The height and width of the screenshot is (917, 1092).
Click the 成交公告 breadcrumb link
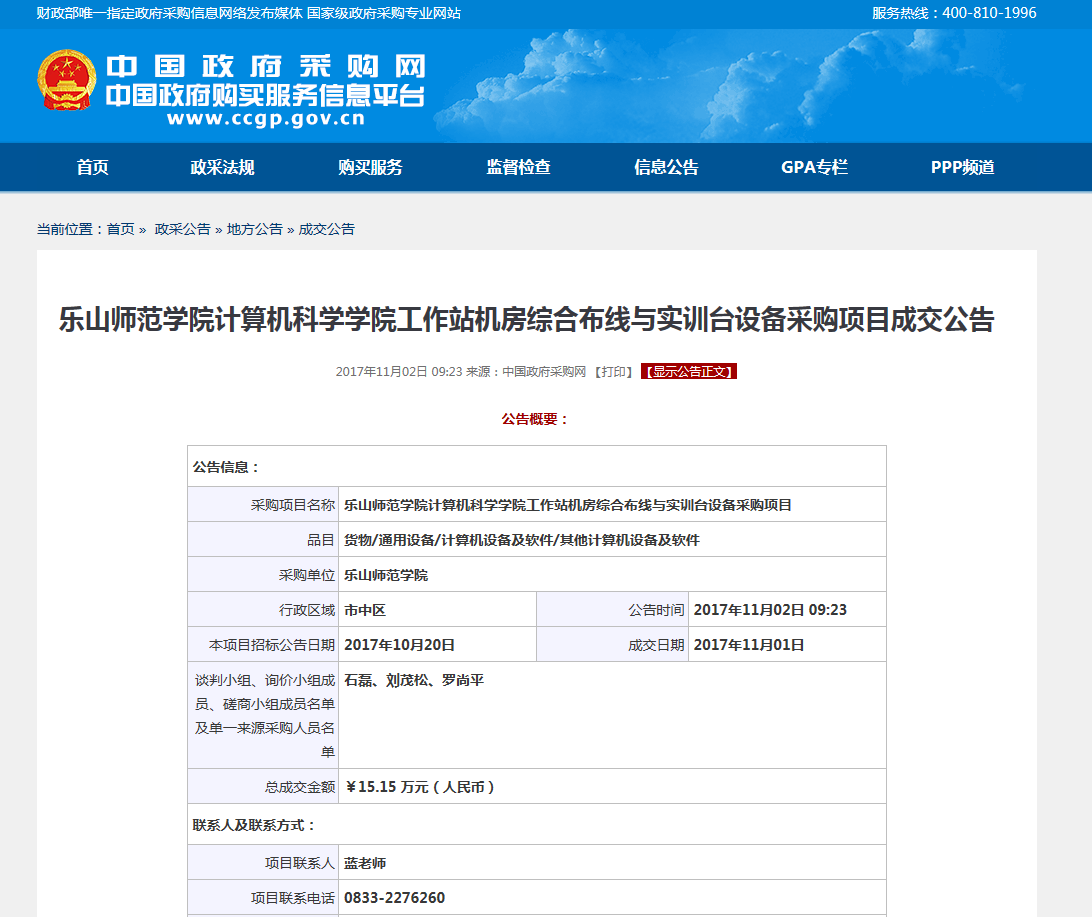click(x=326, y=229)
